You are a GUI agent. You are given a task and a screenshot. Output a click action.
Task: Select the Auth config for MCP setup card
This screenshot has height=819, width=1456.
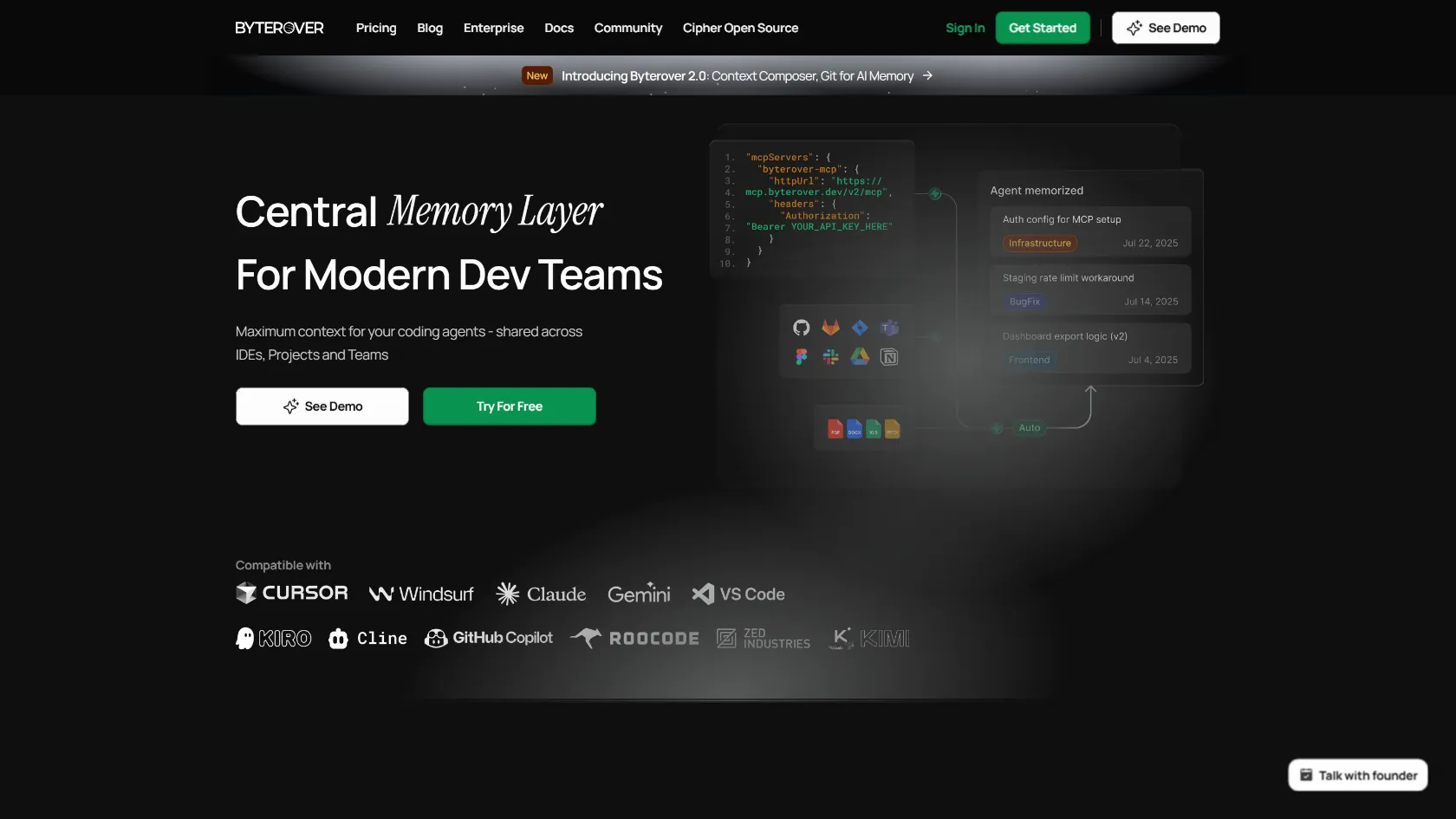click(x=1090, y=231)
